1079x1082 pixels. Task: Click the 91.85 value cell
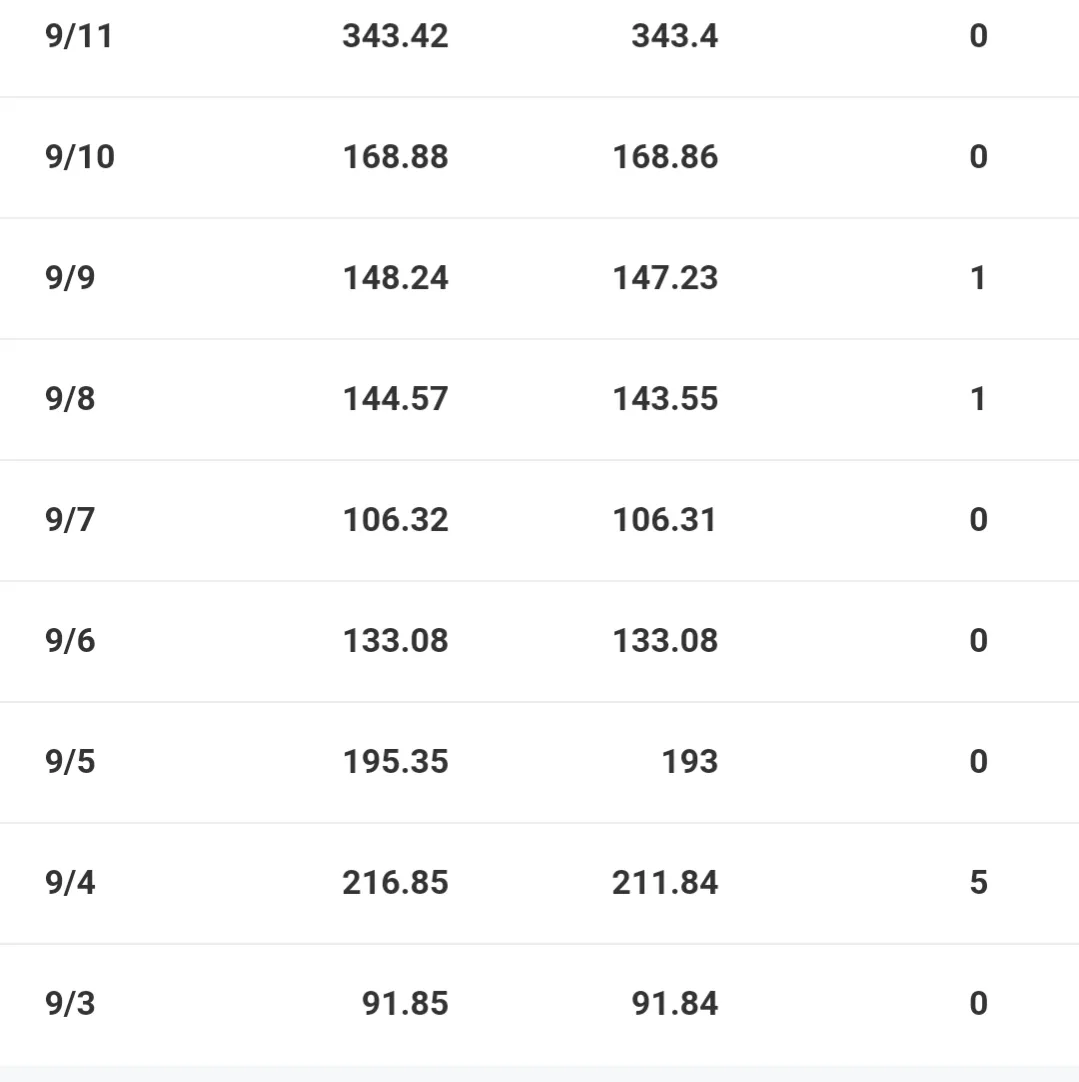coord(404,1004)
